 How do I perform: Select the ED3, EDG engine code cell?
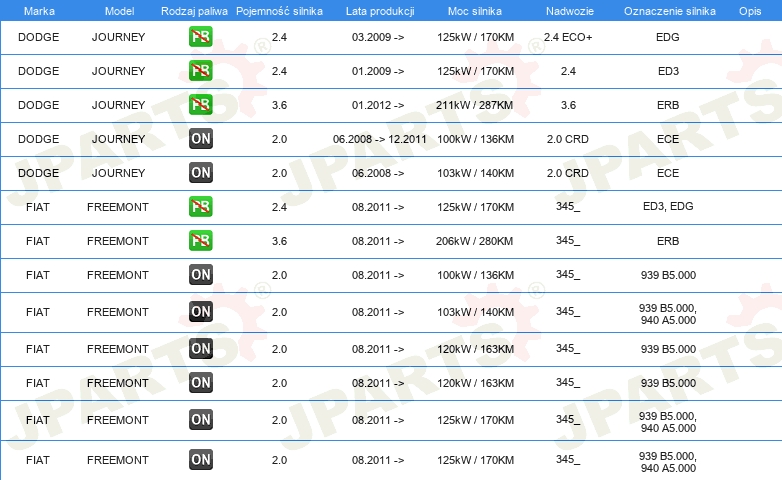pos(668,206)
